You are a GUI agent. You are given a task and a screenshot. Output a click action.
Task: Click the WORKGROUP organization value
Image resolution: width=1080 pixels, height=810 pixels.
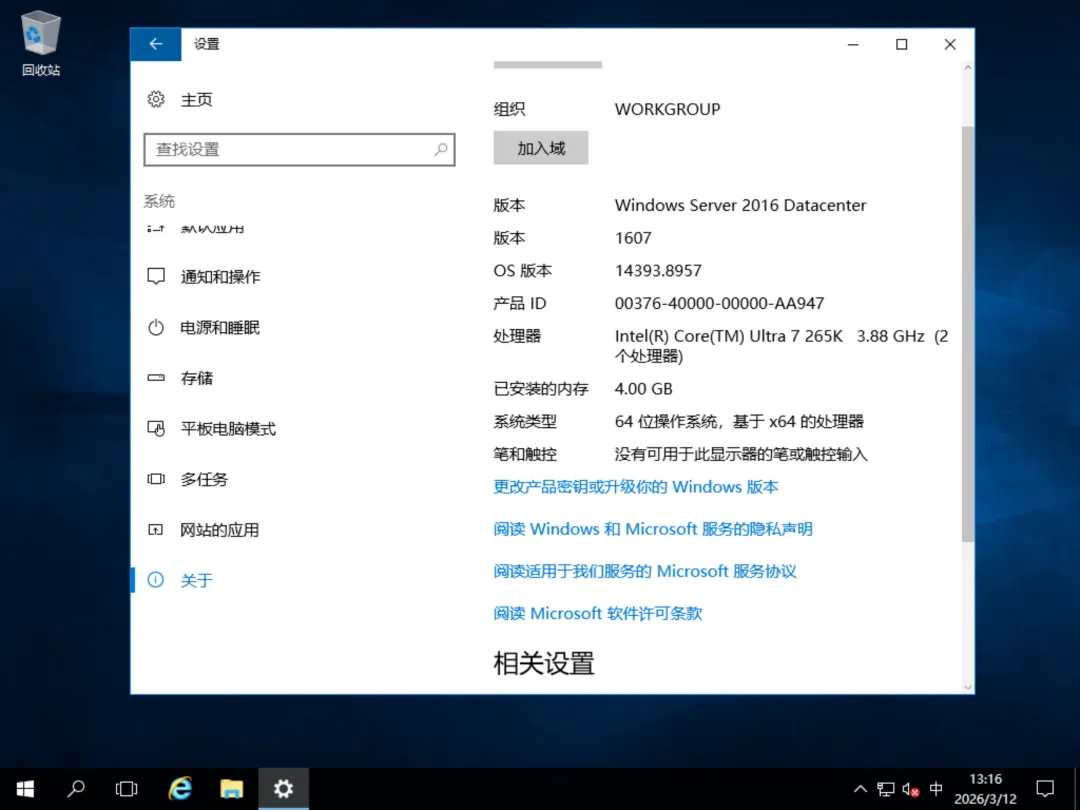[x=667, y=109]
